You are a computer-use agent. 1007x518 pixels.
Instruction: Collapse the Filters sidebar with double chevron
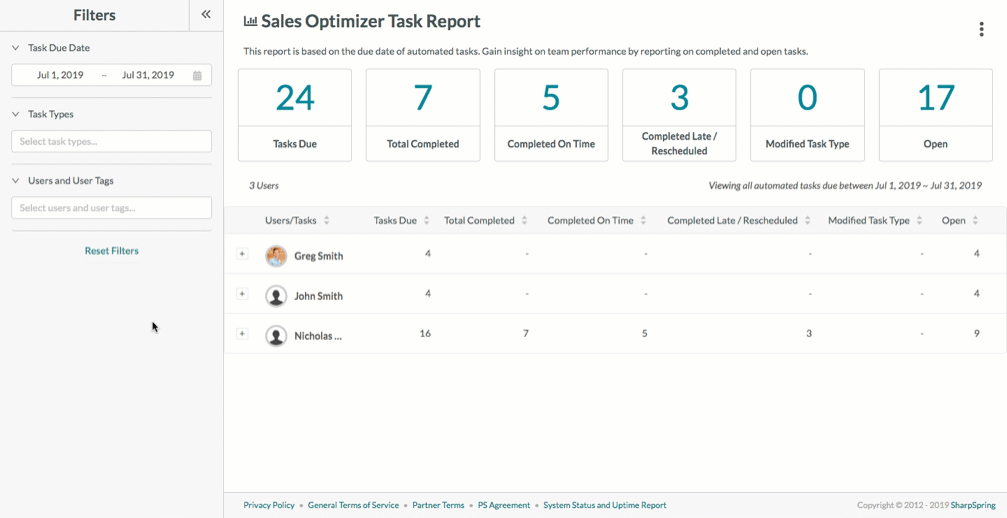206,15
